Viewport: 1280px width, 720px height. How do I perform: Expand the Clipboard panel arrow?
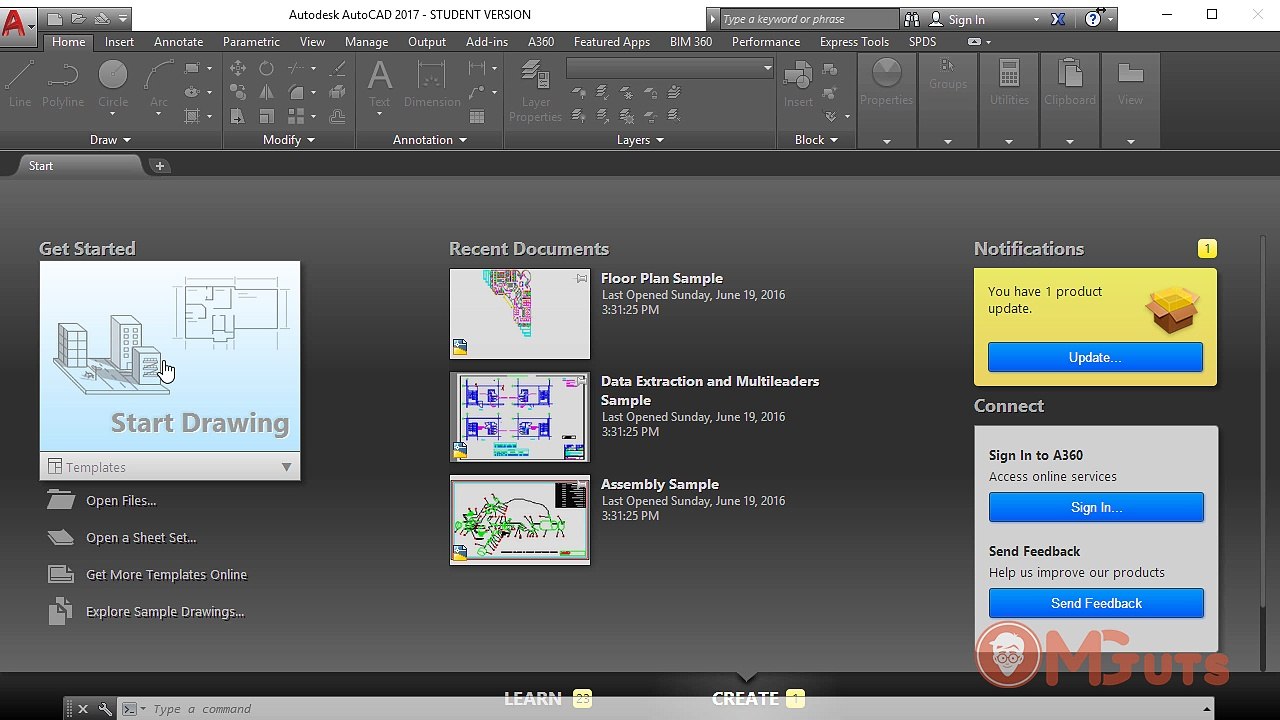coord(1070,141)
